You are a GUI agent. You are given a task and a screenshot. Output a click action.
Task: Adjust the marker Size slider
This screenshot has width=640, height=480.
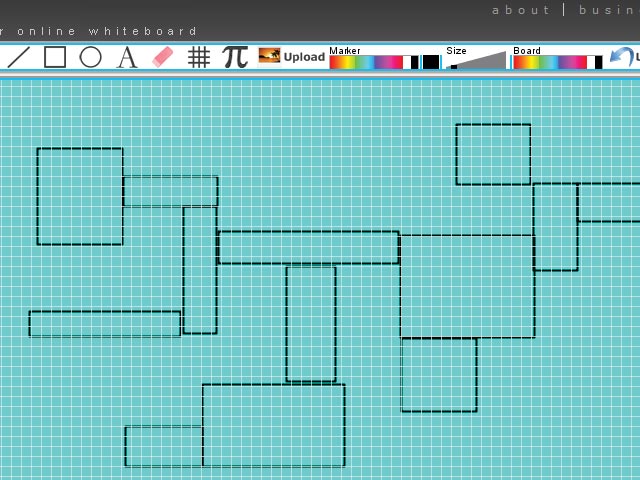476,62
